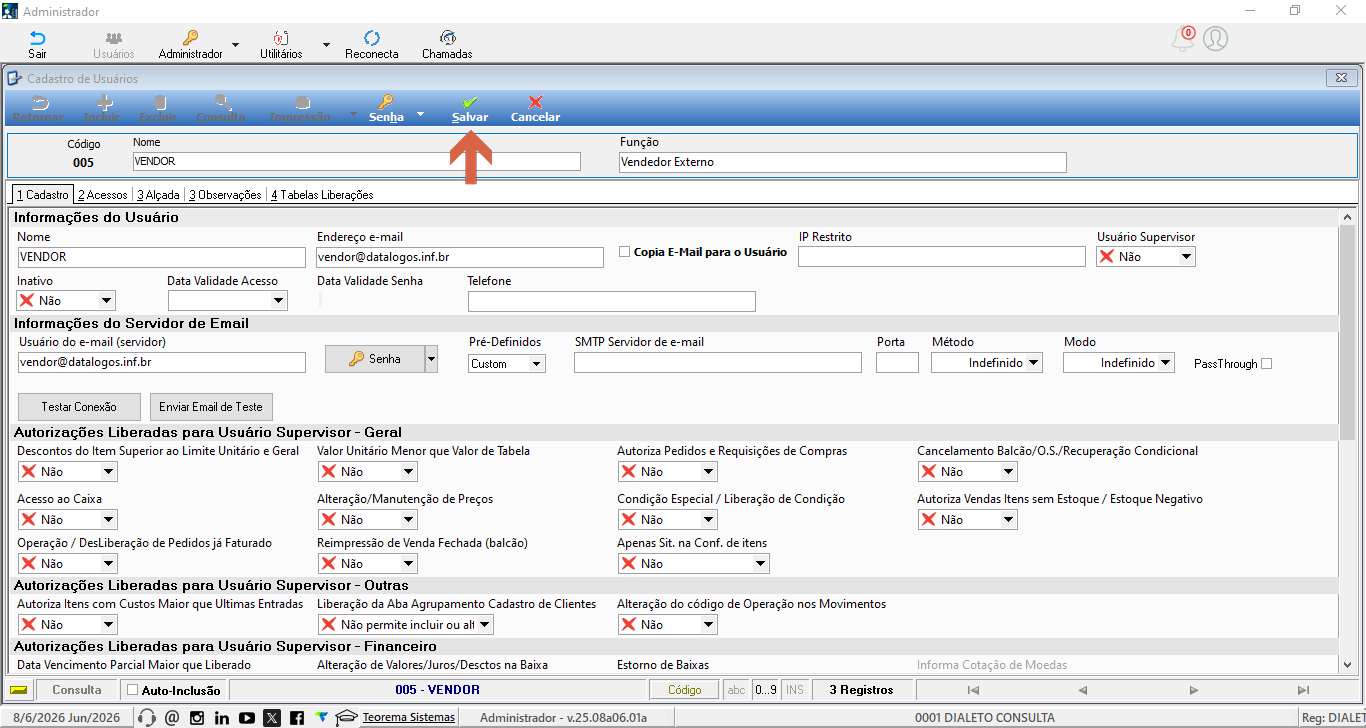This screenshot has height=728, width=1366.
Task: Click the Enviar Email de Teste button
Action: click(x=211, y=407)
